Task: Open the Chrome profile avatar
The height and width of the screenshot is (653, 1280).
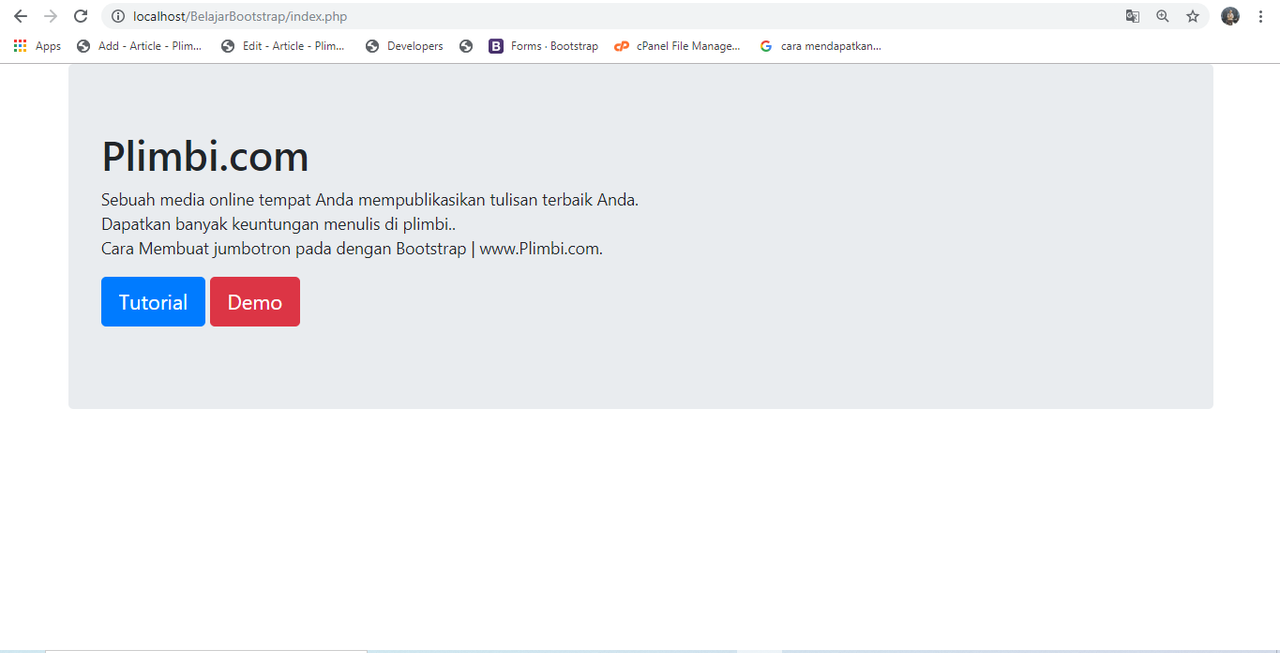Action: (x=1230, y=16)
